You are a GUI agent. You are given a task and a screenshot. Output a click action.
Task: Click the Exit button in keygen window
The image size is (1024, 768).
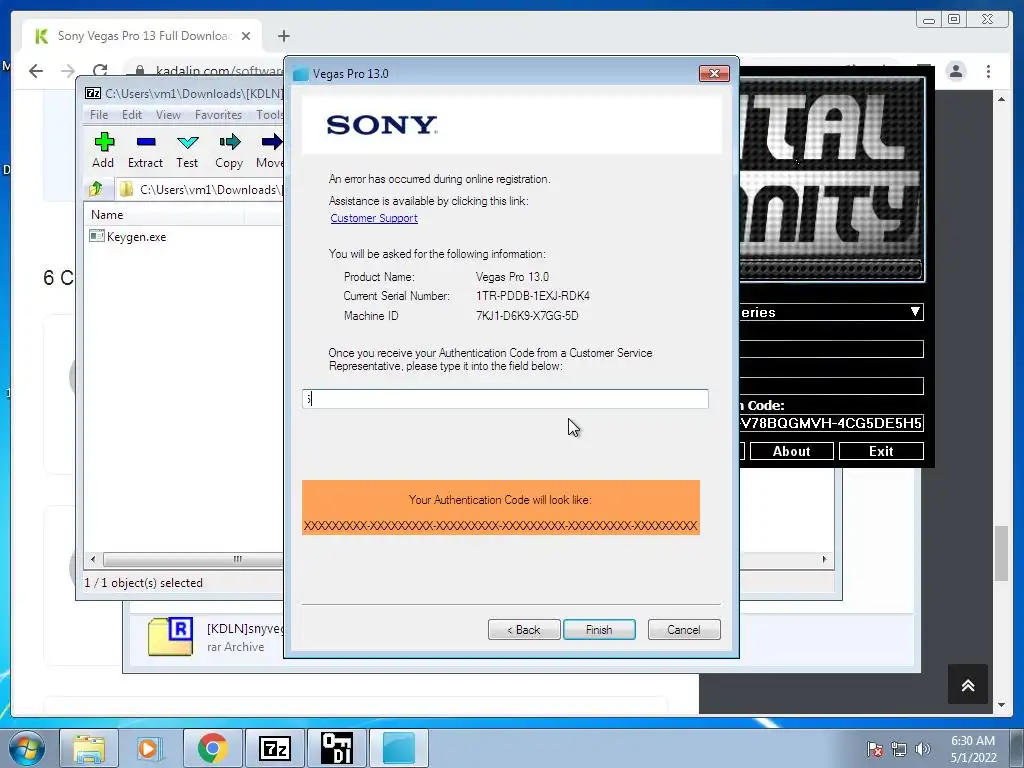point(881,451)
